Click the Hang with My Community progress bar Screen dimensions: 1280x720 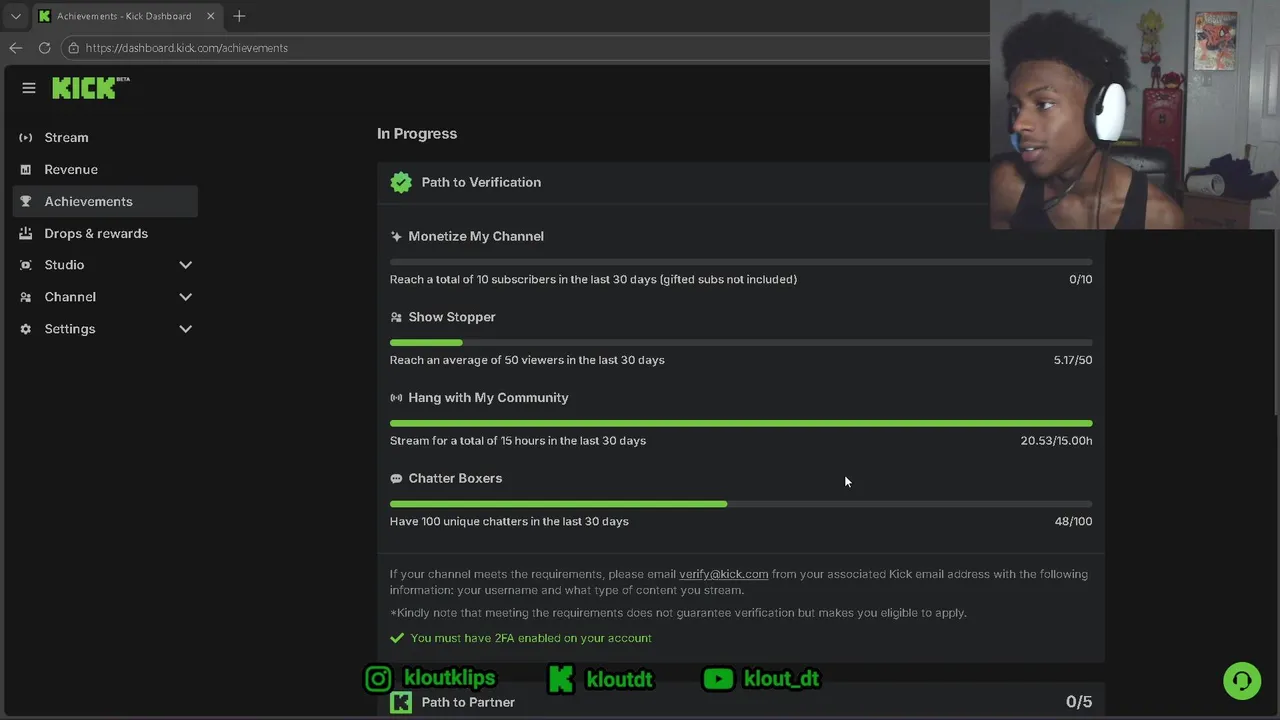741,424
